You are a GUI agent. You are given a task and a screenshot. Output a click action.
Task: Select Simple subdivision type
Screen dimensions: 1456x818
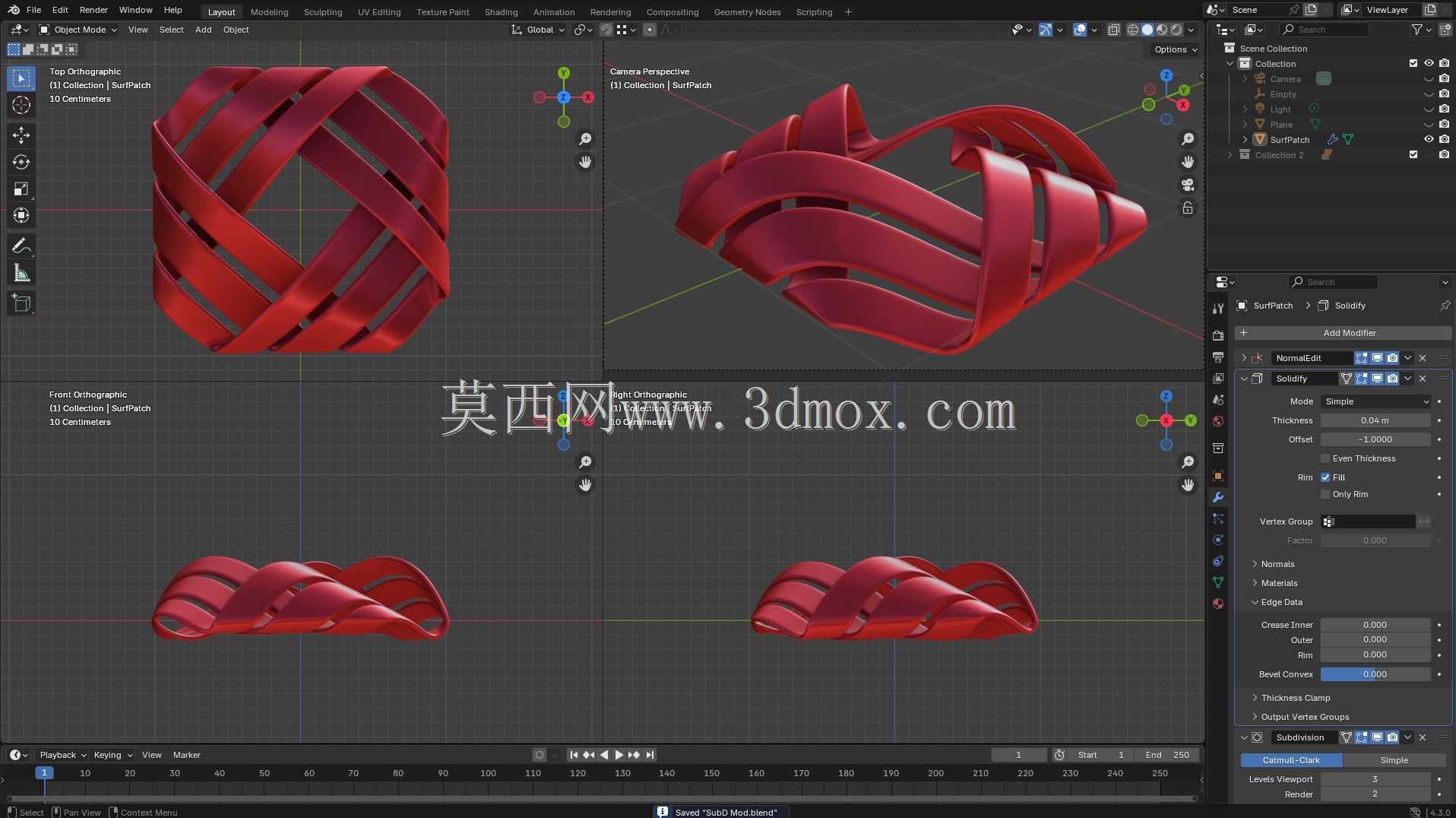[x=1394, y=760]
